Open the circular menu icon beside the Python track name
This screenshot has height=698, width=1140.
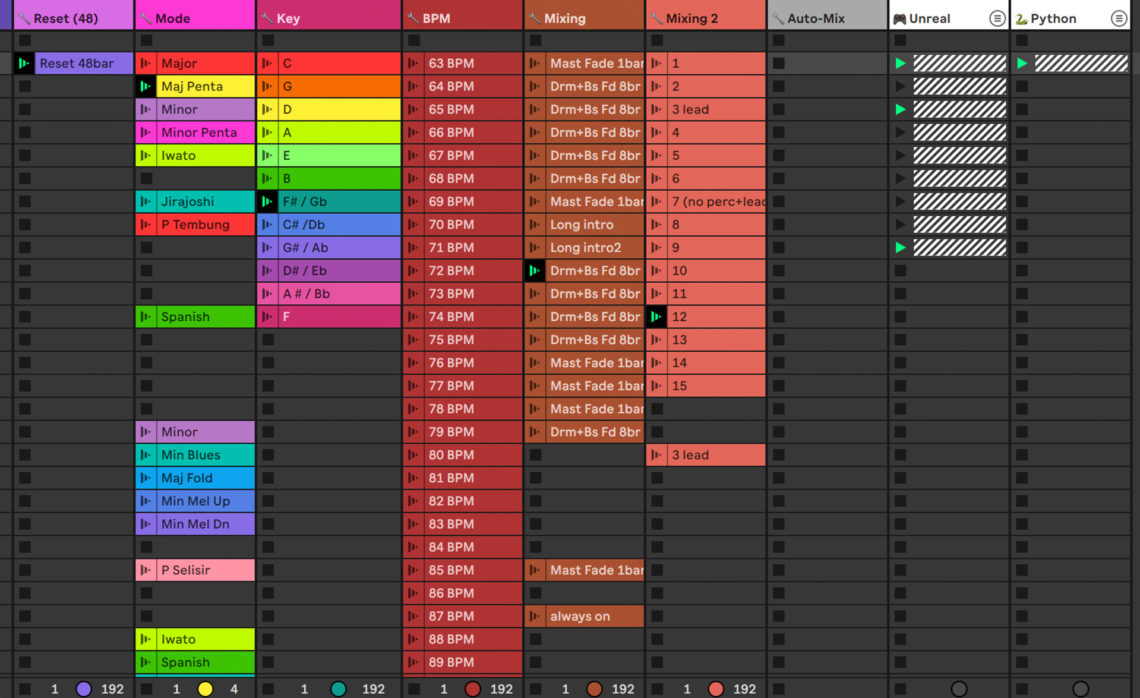click(x=1120, y=17)
